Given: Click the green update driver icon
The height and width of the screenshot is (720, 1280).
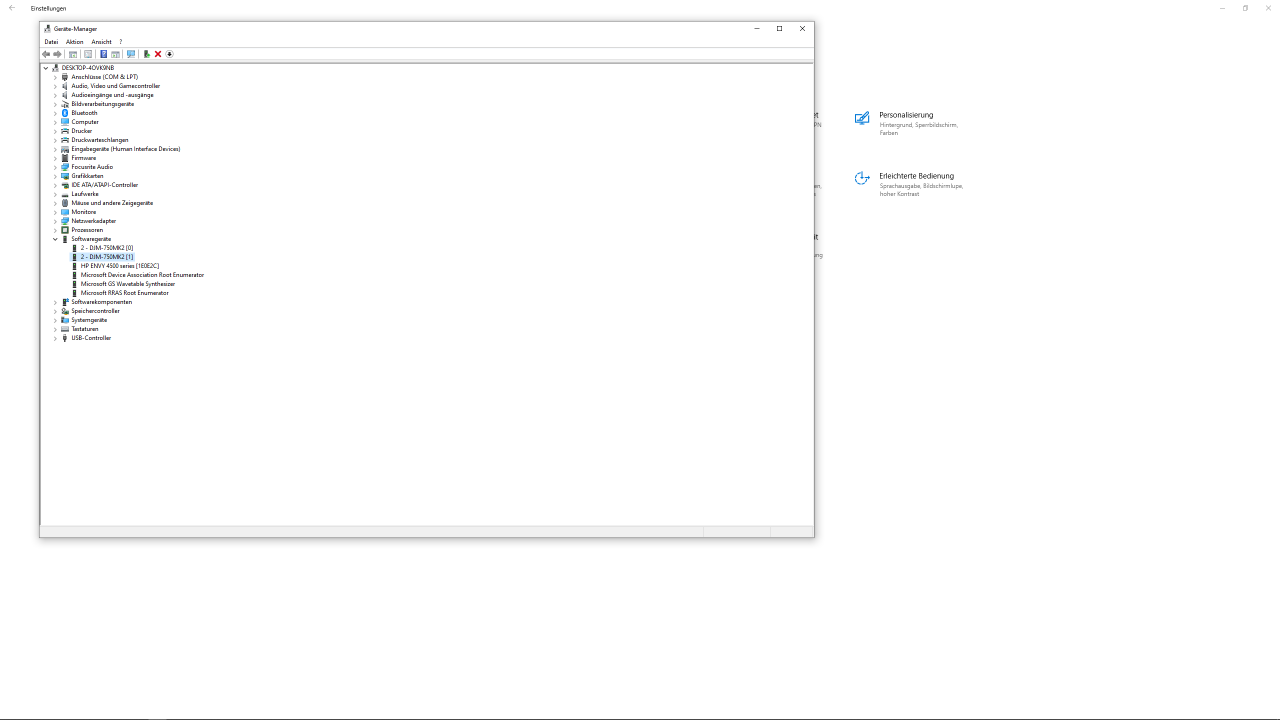Looking at the screenshot, I should point(147,54).
